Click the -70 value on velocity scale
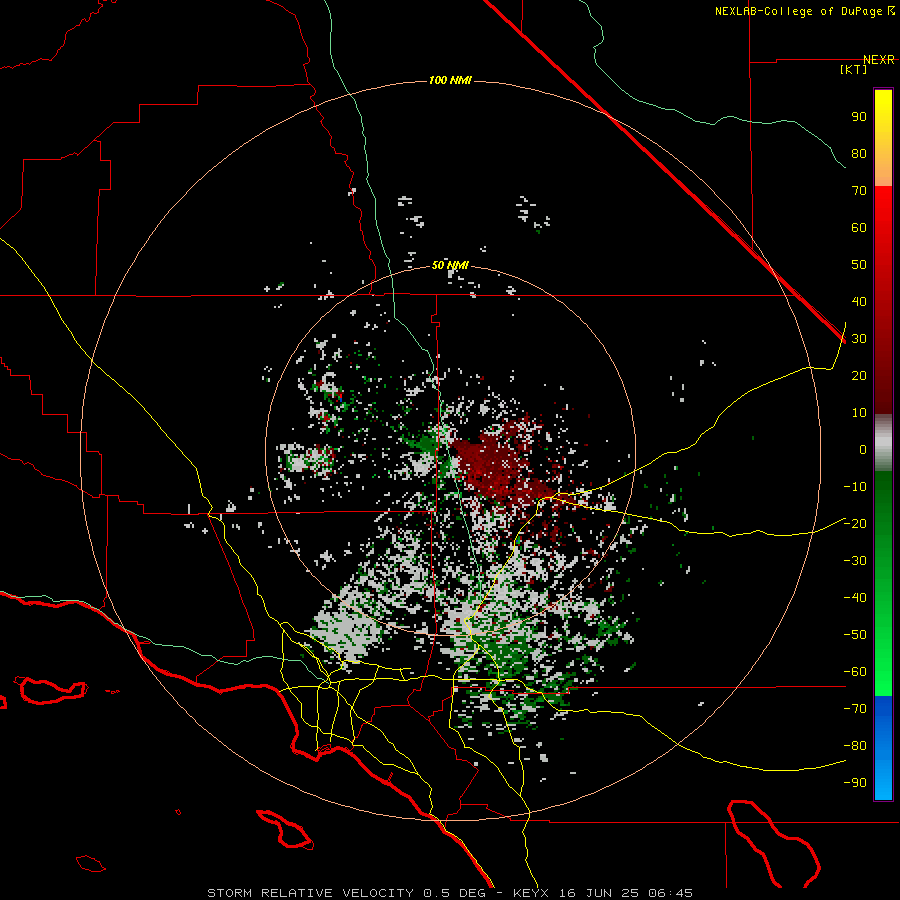 [855, 709]
